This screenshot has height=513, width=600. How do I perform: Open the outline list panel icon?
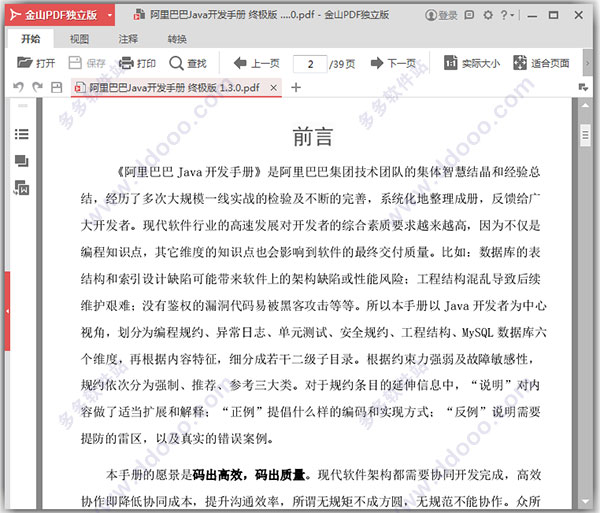[x=22, y=134]
